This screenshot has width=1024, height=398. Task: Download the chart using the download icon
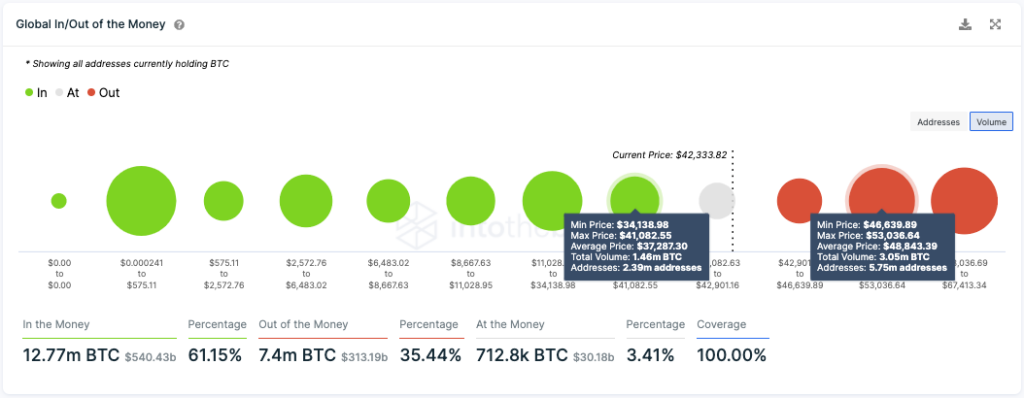pyautogui.click(x=965, y=25)
